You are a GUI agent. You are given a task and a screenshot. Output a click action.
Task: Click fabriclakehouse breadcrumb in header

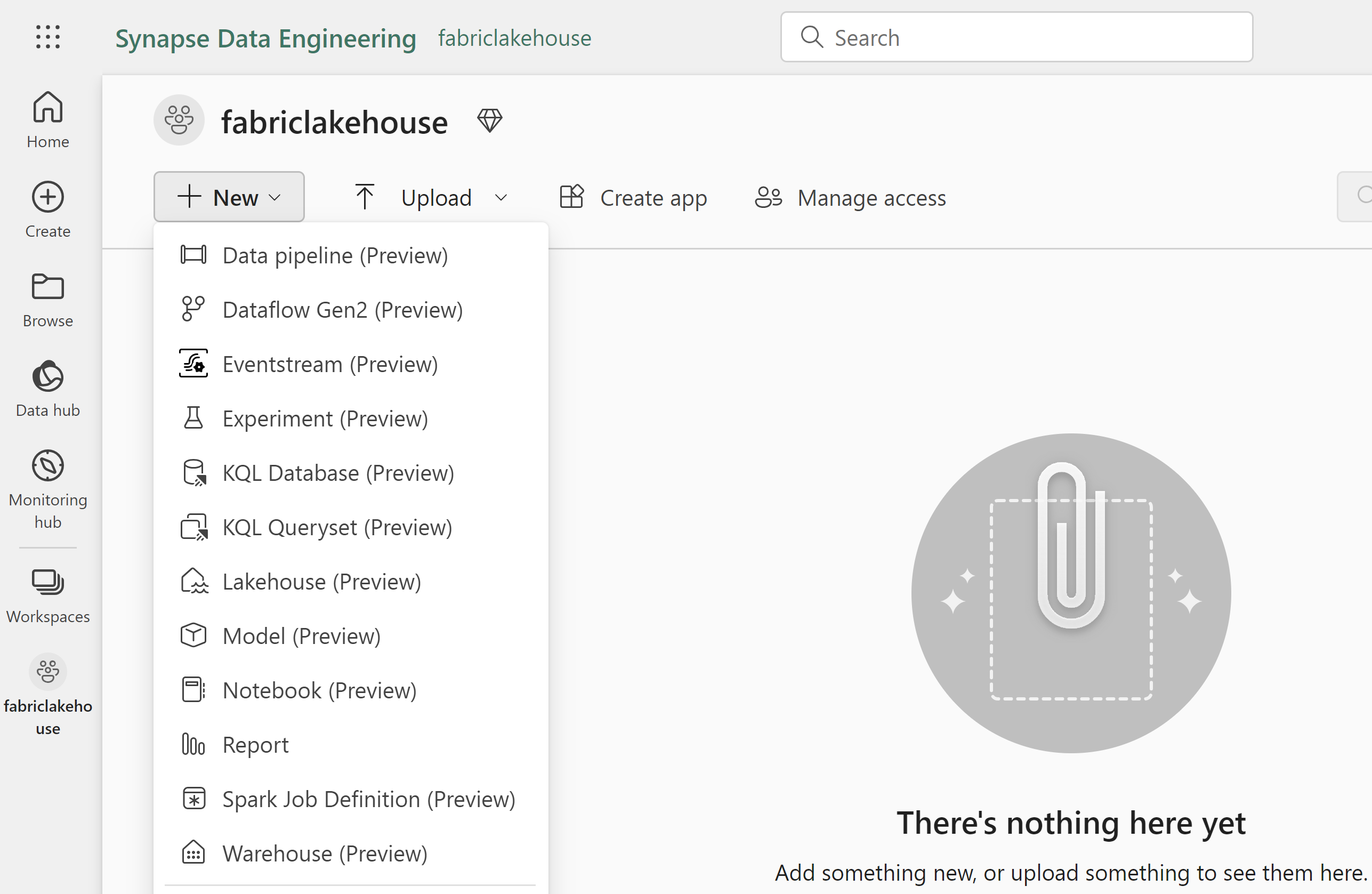pos(514,38)
